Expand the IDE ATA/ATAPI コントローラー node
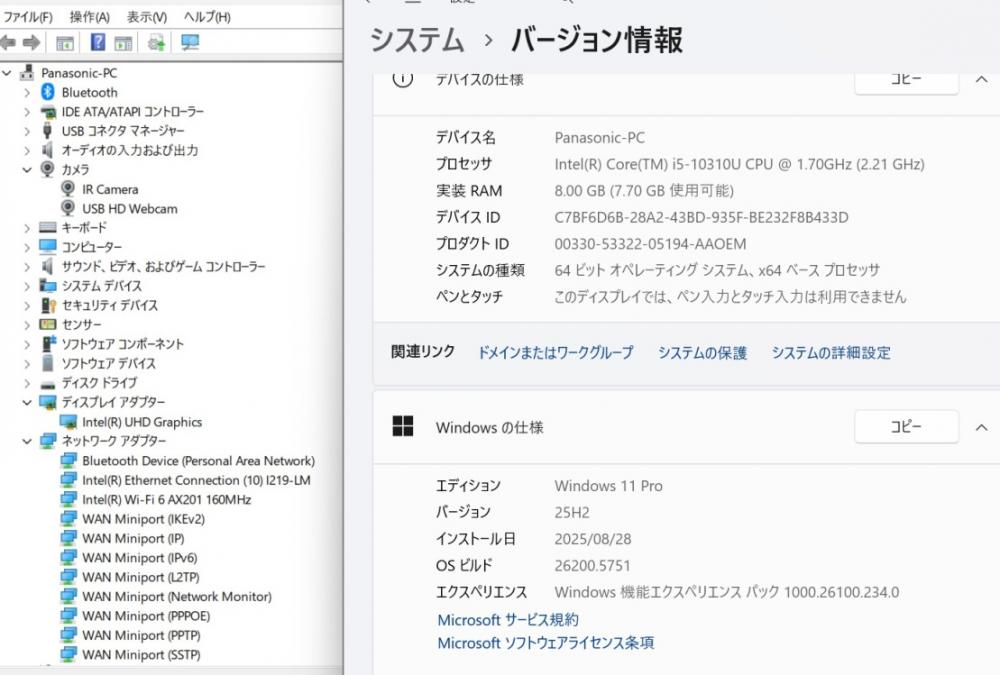1000x675 pixels. pyautogui.click(x=27, y=112)
